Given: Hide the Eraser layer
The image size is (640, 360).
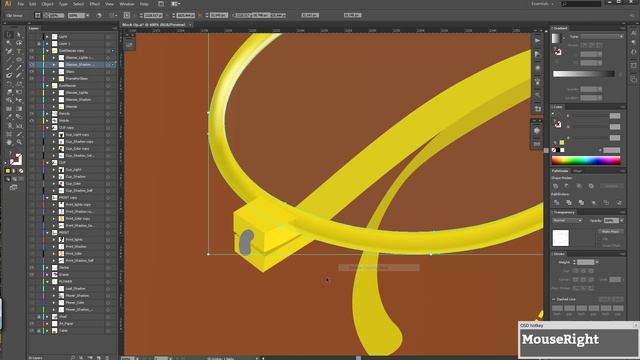Looking at the screenshot, I should click(32, 274).
